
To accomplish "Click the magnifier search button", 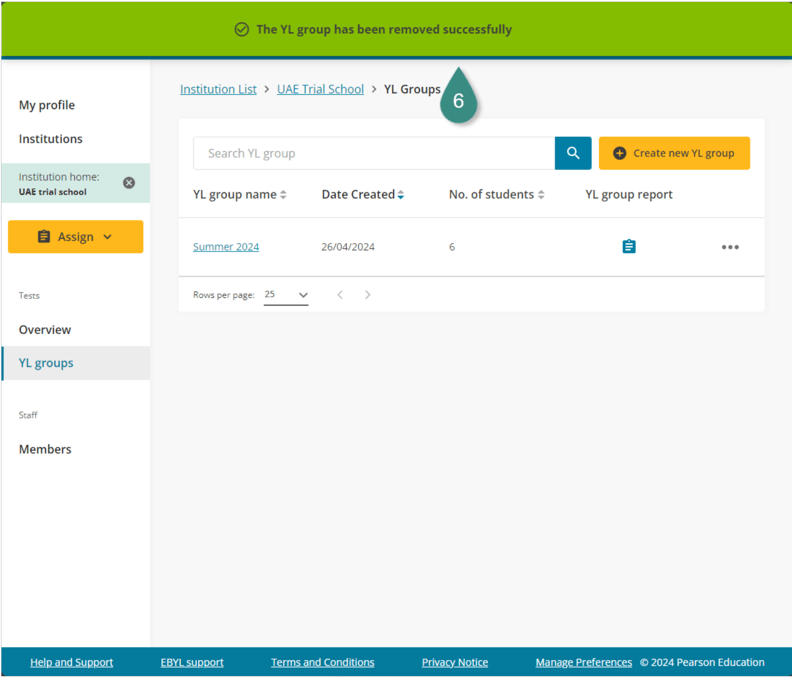I will pyautogui.click(x=573, y=153).
